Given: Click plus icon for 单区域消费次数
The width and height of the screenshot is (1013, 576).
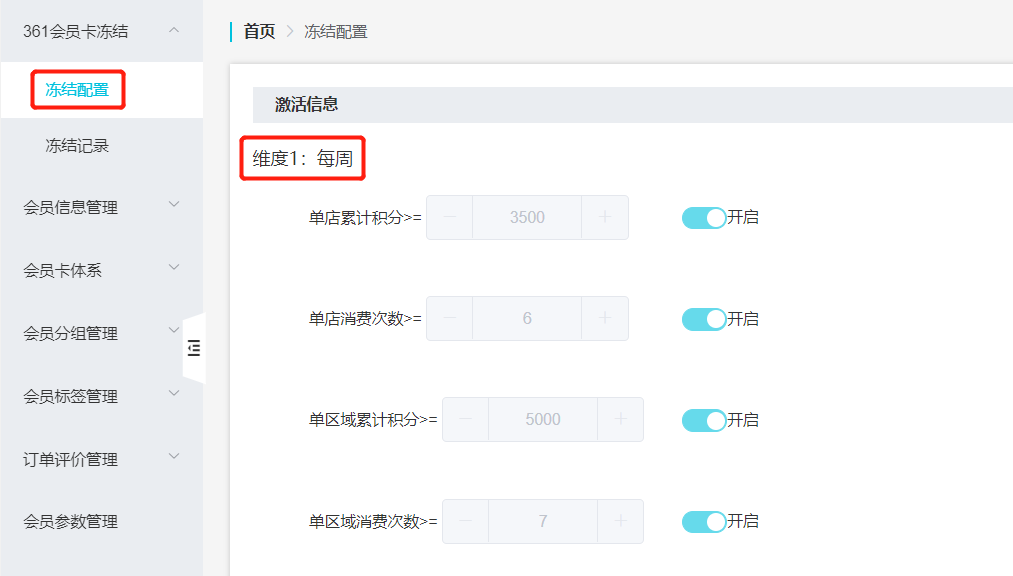Looking at the screenshot, I should 620,521.
